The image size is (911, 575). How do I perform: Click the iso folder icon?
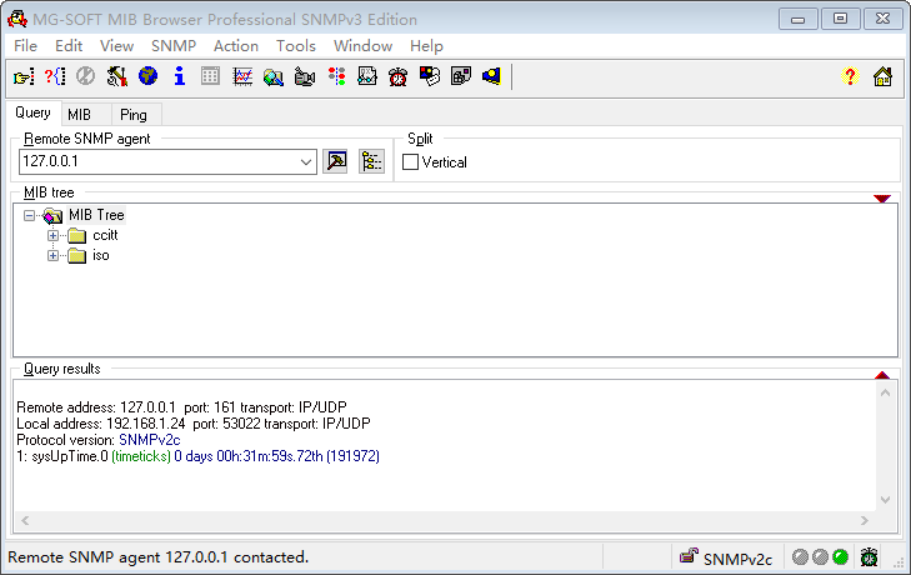tap(77, 256)
